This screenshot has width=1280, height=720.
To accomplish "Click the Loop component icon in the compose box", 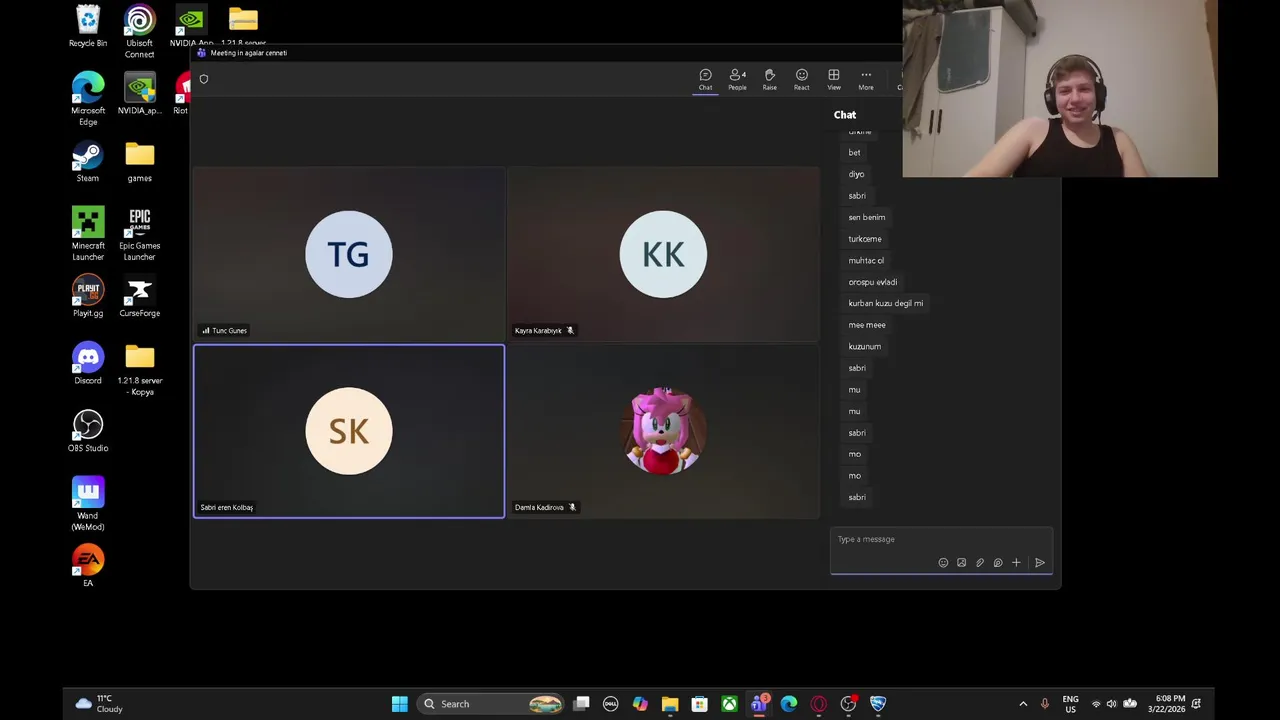I will [998, 563].
